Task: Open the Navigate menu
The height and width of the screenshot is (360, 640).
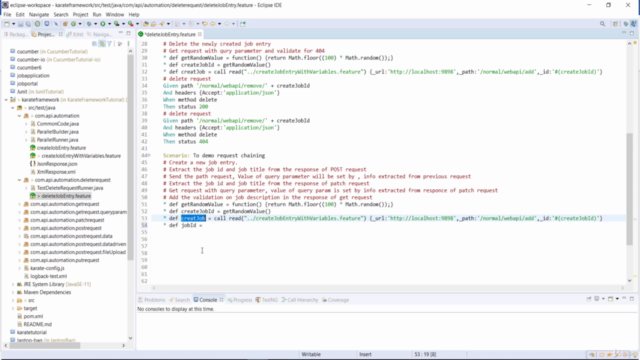Action: [x=39, y=14]
